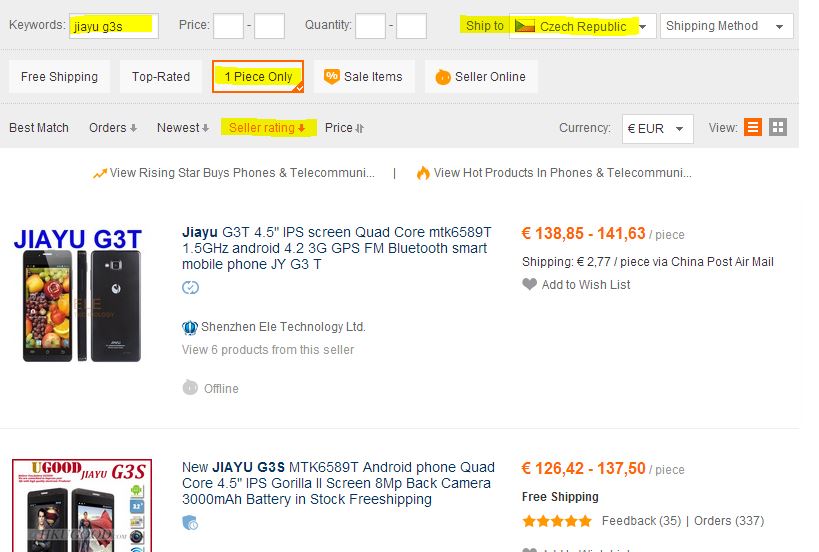Open the Ship to Czech Republic dropdown
This screenshot has width=819, height=552.
tap(583, 26)
